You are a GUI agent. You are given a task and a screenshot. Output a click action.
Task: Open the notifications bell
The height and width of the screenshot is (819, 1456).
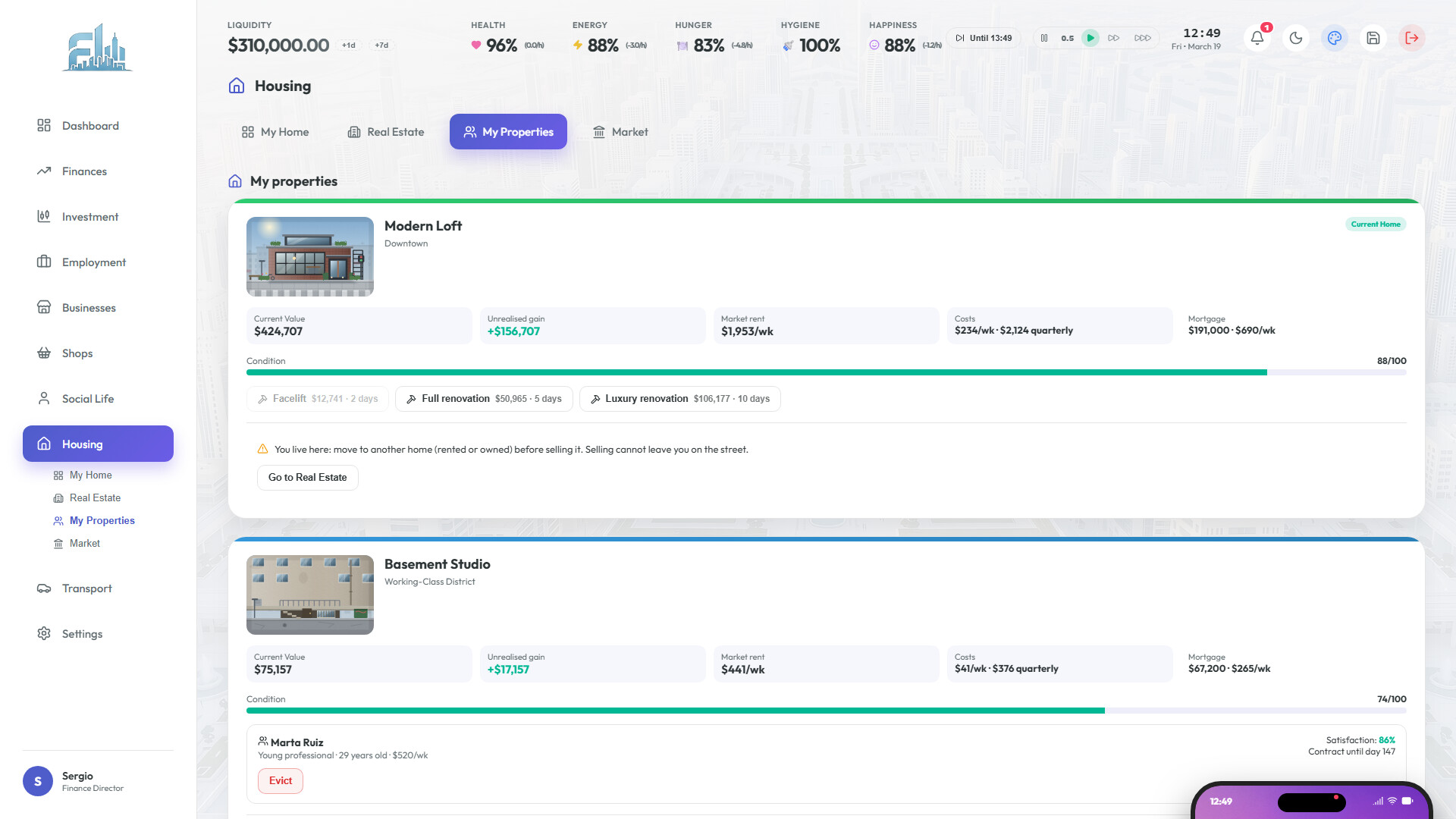pos(1257,38)
